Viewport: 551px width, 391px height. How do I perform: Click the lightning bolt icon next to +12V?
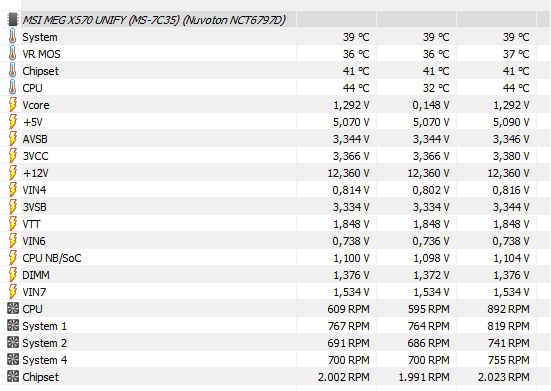(x=13, y=173)
